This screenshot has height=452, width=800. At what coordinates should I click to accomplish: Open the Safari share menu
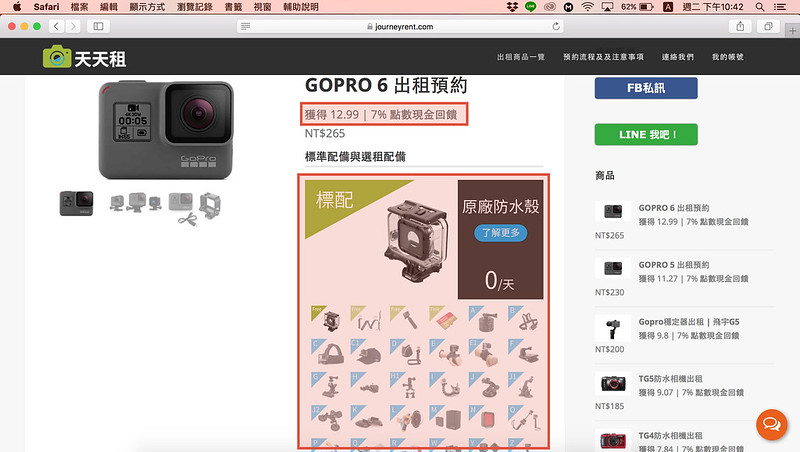740,26
